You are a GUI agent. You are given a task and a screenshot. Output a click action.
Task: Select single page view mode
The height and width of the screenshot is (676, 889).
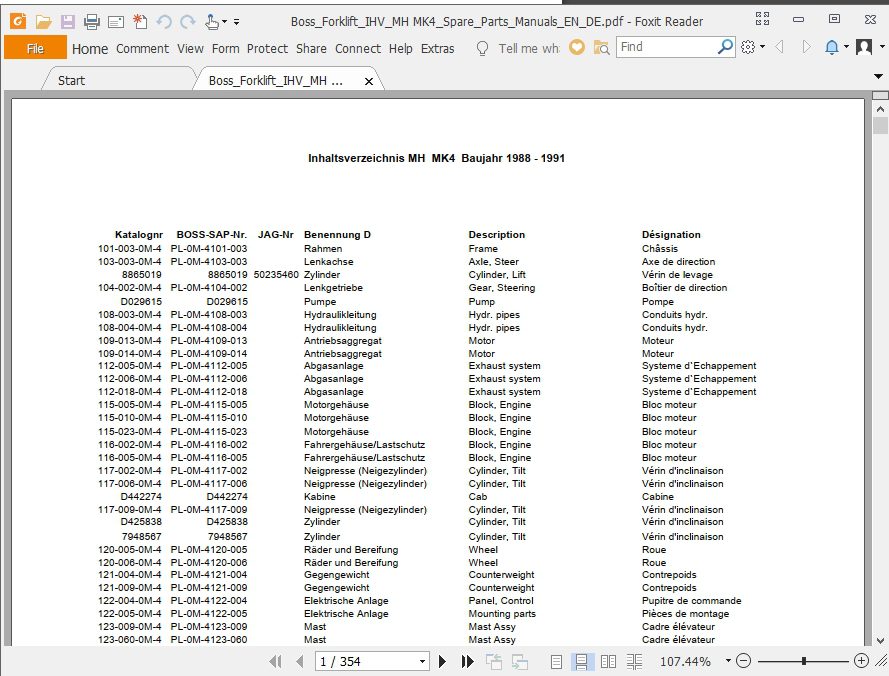coord(556,661)
